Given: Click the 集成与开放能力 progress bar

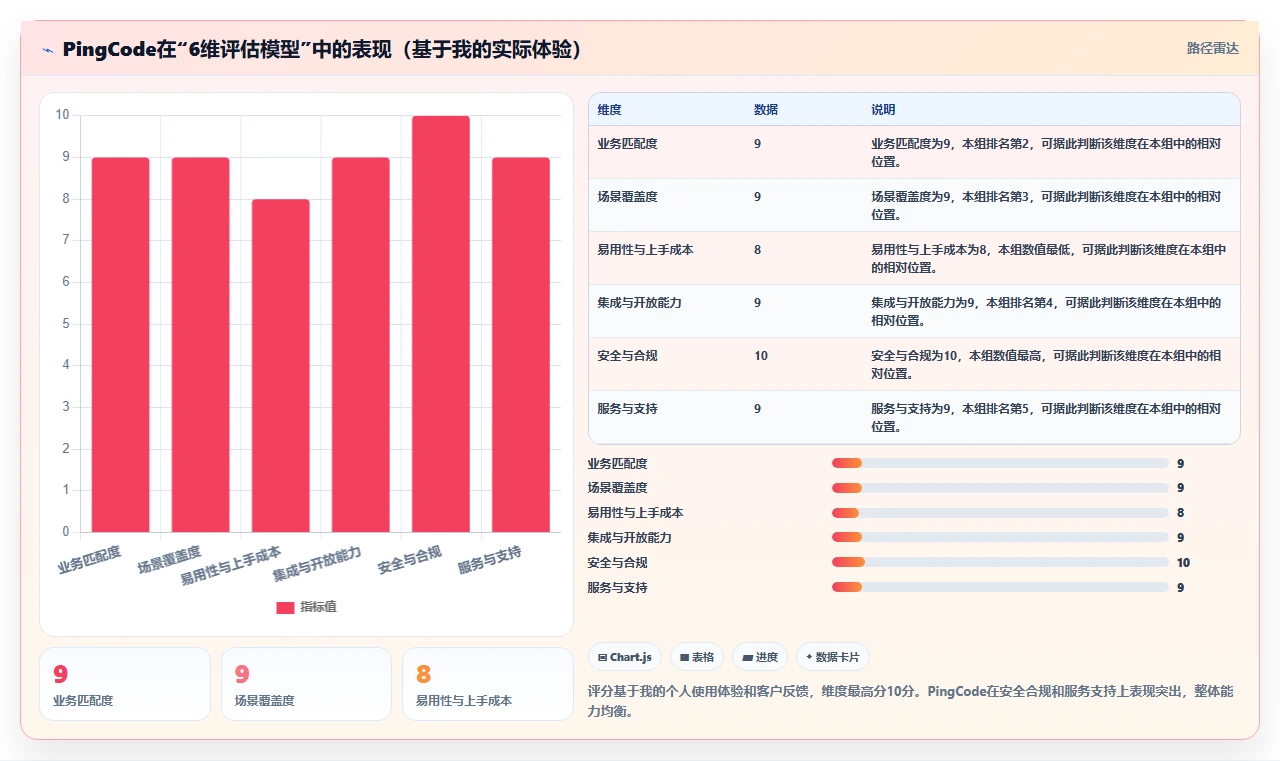Looking at the screenshot, I should [x=1000, y=538].
